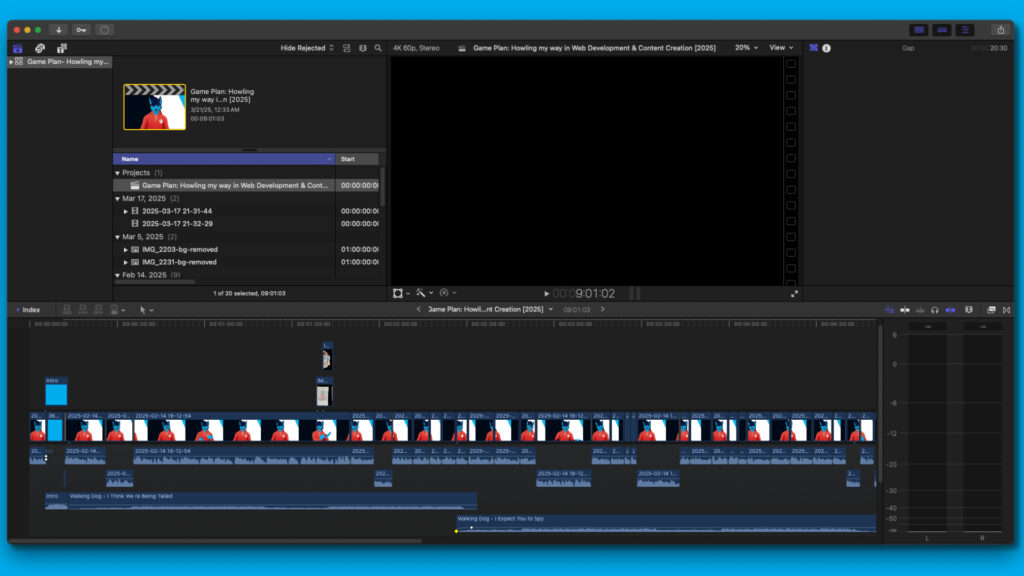Collapse the Mar 17, 2025 group
The image size is (1024, 576).
(118, 199)
